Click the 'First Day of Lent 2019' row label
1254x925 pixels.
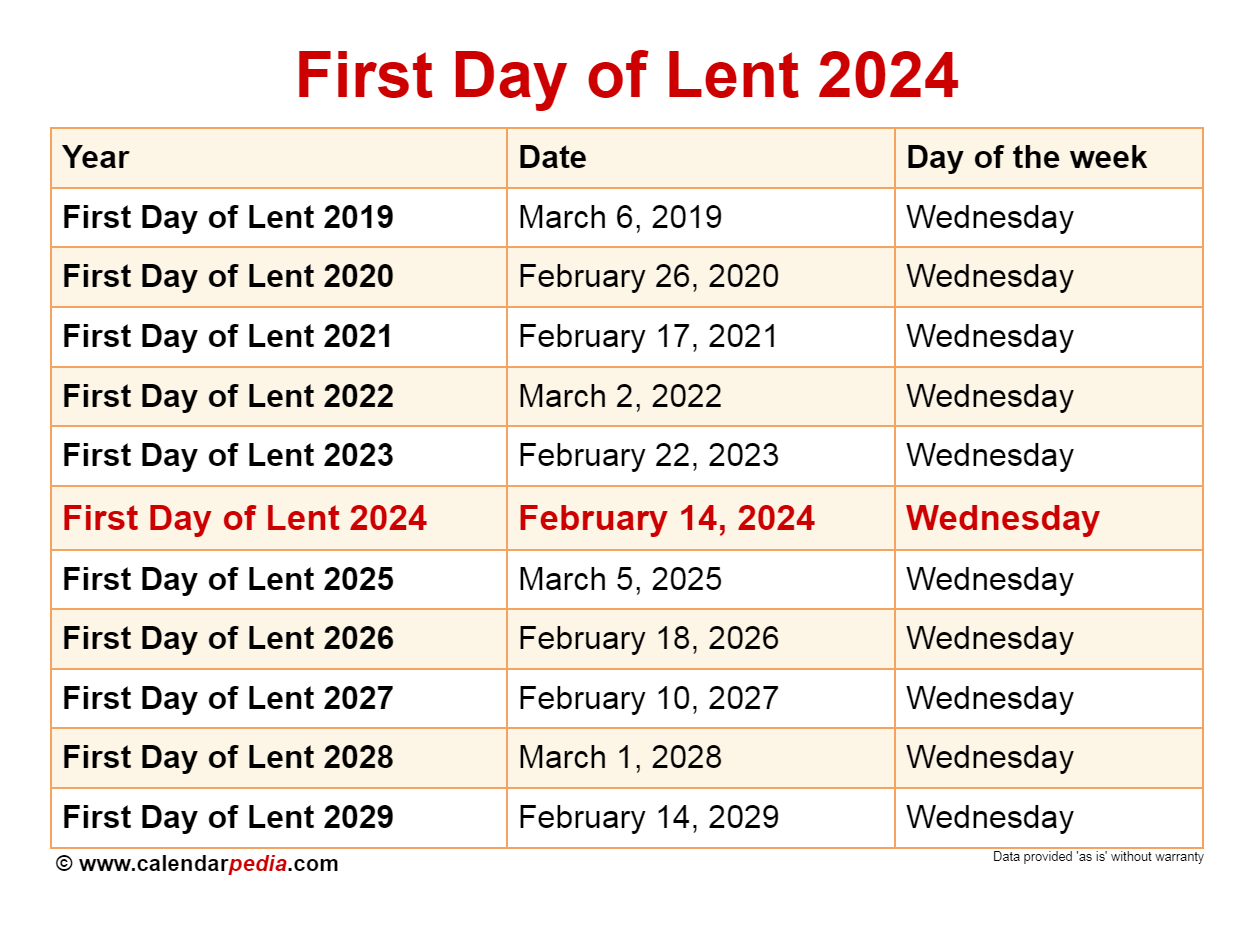228,217
